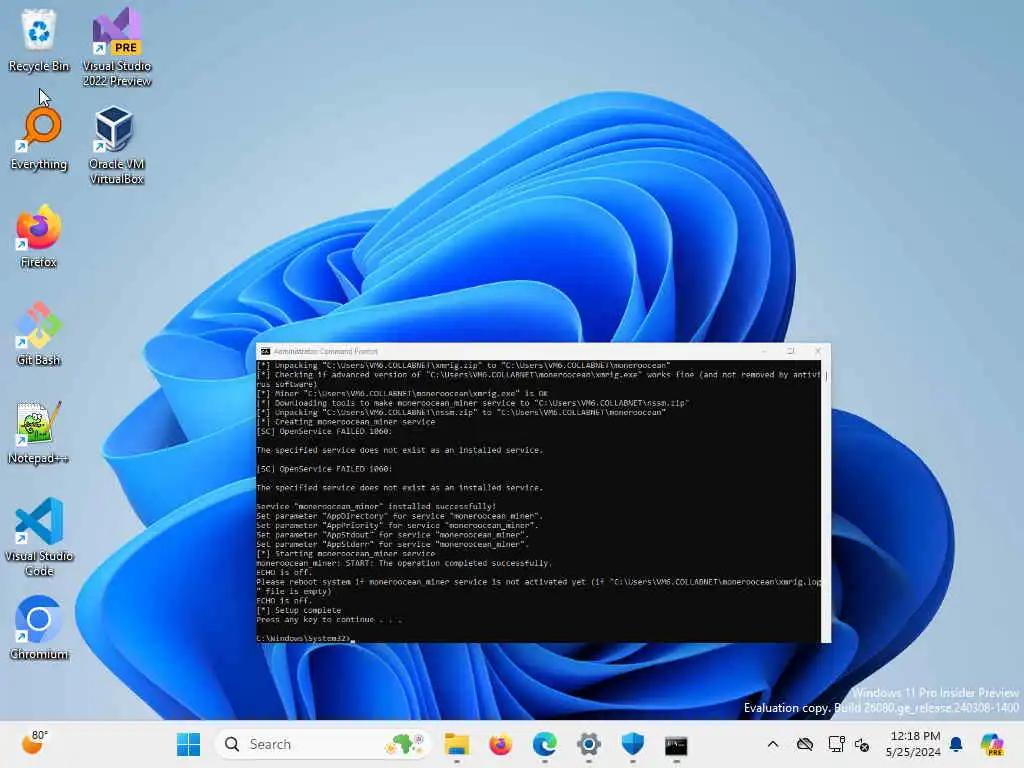Open the Recycle Bin desktop icon
The image size is (1024, 768).
tap(39, 40)
